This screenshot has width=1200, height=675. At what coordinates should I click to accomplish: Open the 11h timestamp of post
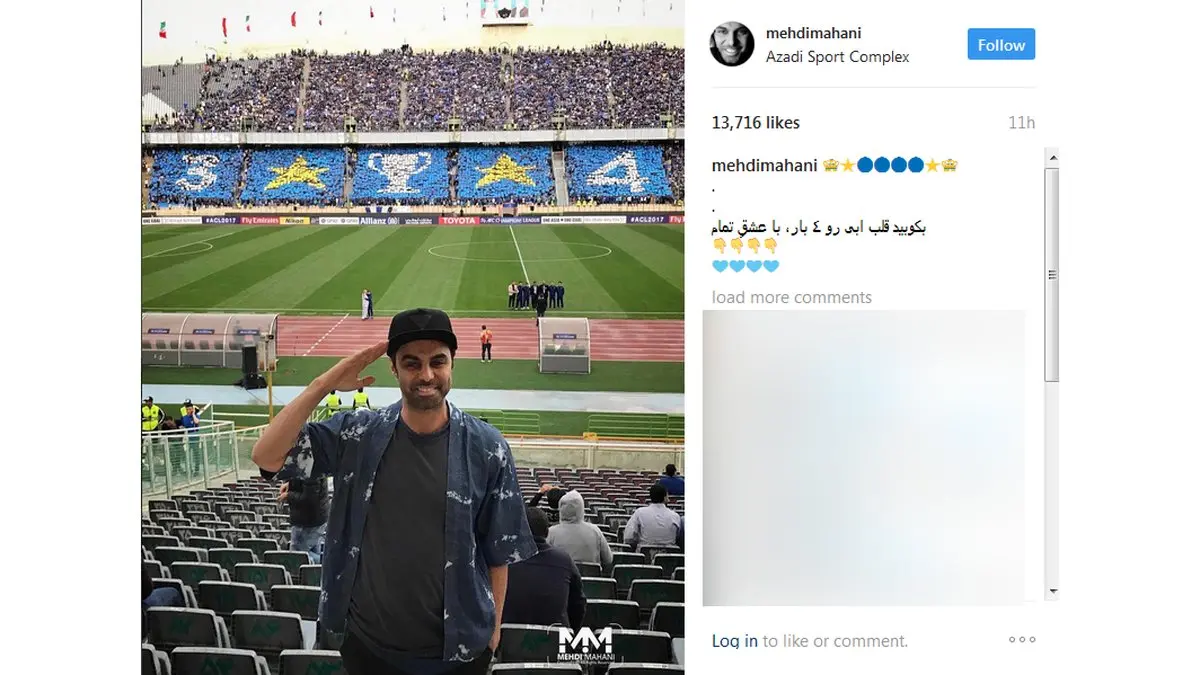1021,123
